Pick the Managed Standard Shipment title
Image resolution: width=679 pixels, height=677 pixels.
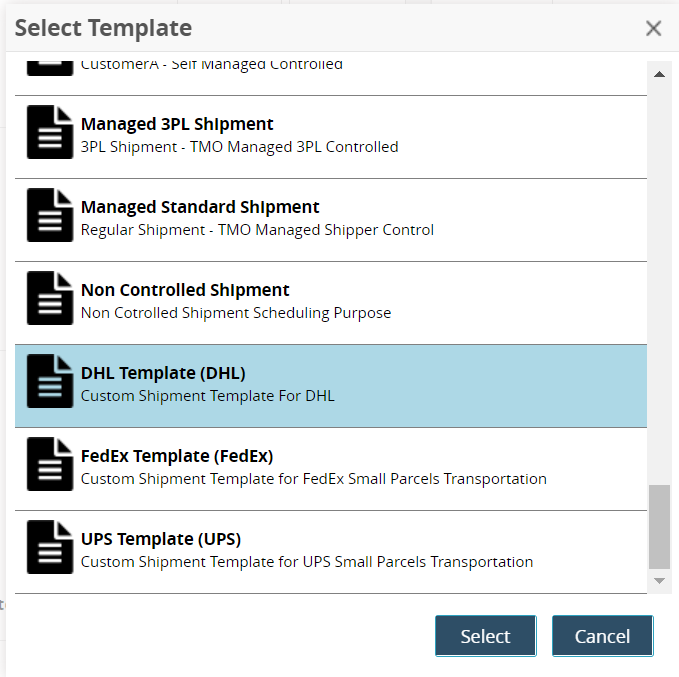[x=200, y=207]
